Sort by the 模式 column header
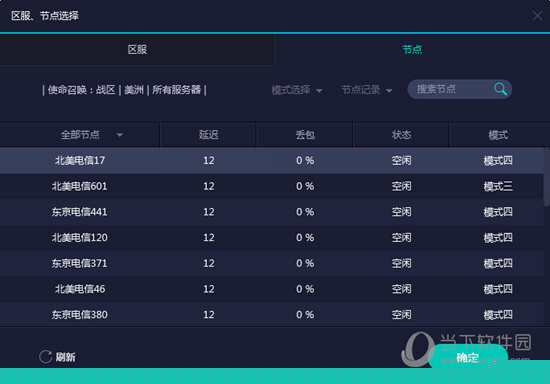 (498, 135)
